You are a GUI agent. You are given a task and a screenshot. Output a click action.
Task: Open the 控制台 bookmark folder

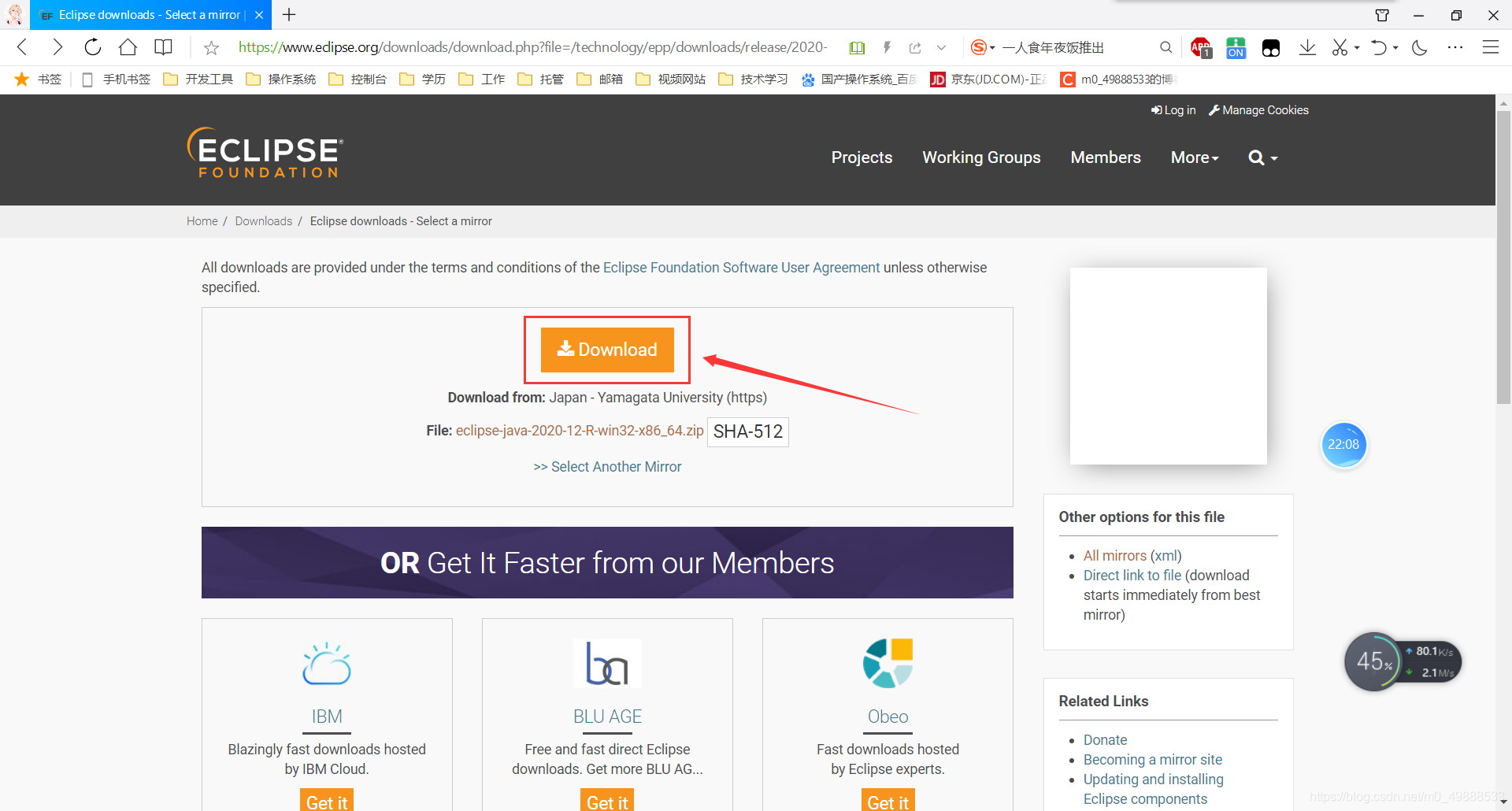tap(358, 79)
